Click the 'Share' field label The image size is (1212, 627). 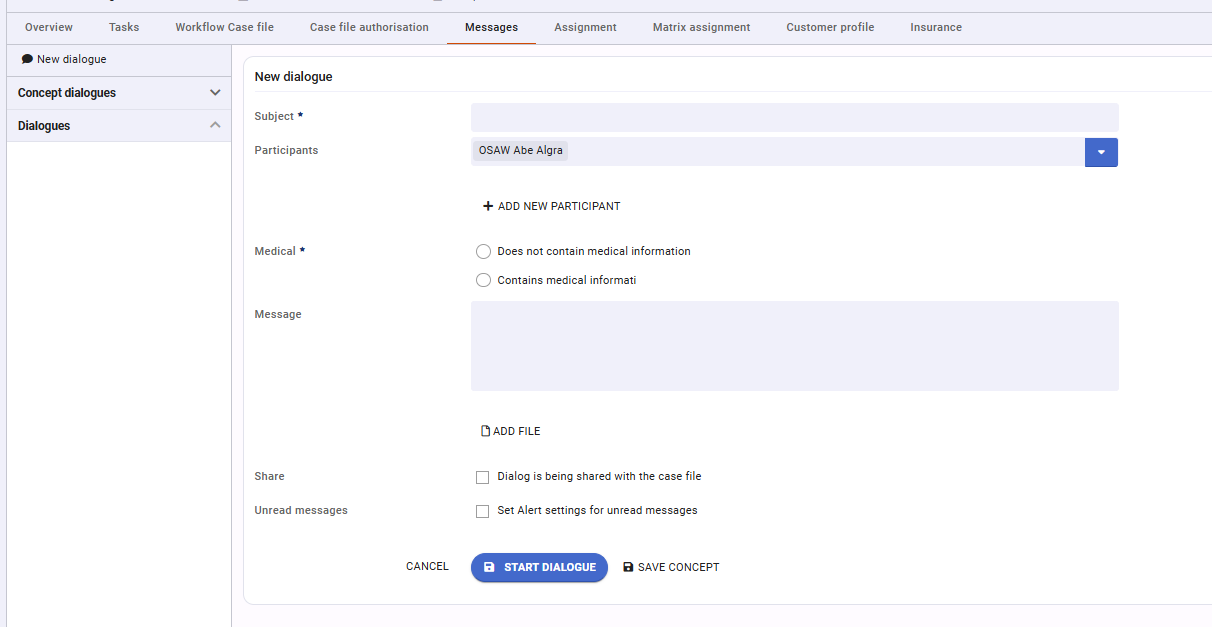tap(270, 477)
